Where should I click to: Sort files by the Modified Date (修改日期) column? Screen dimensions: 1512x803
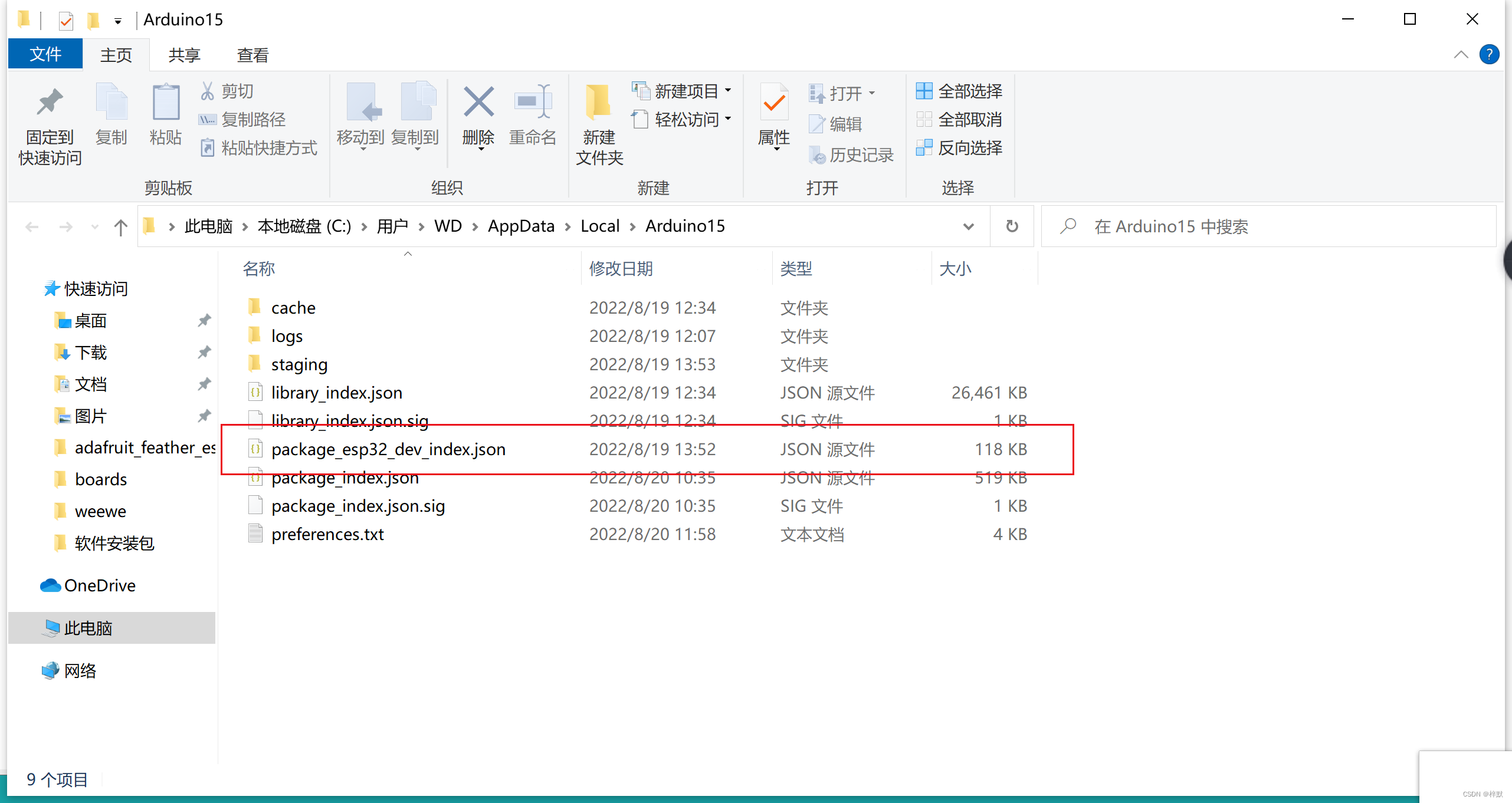pyautogui.click(x=621, y=269)
